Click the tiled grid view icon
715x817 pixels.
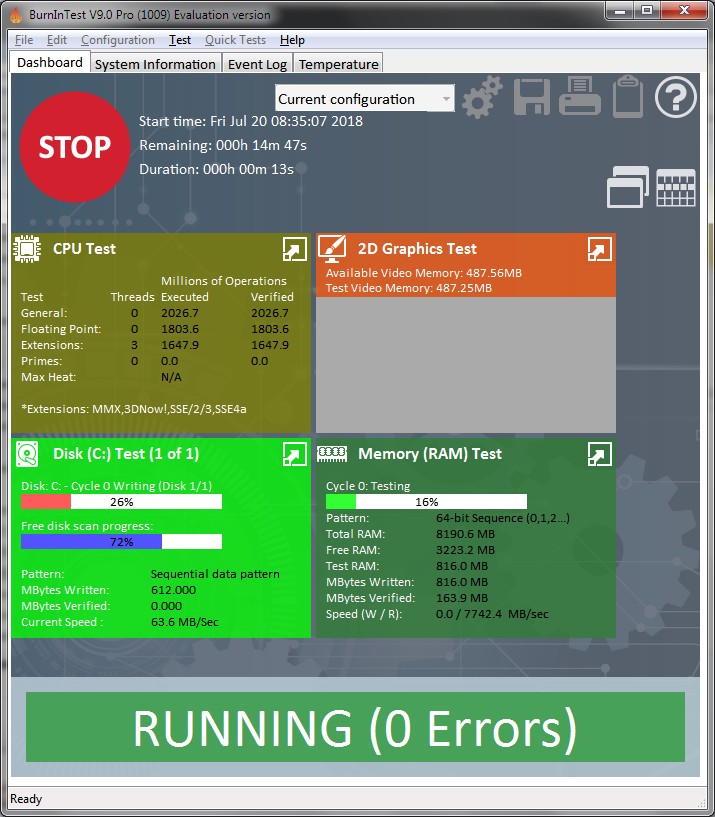tap(676, 188)
